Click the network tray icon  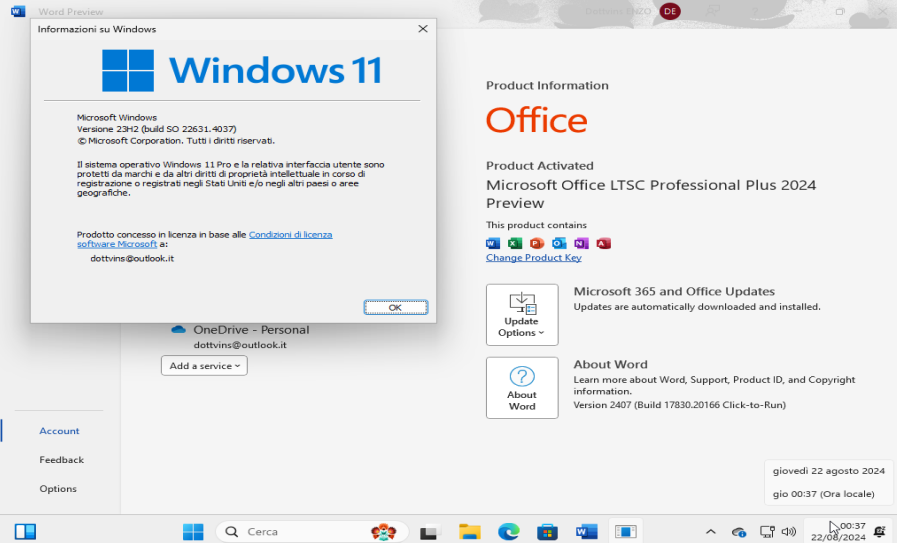(767, 532)
